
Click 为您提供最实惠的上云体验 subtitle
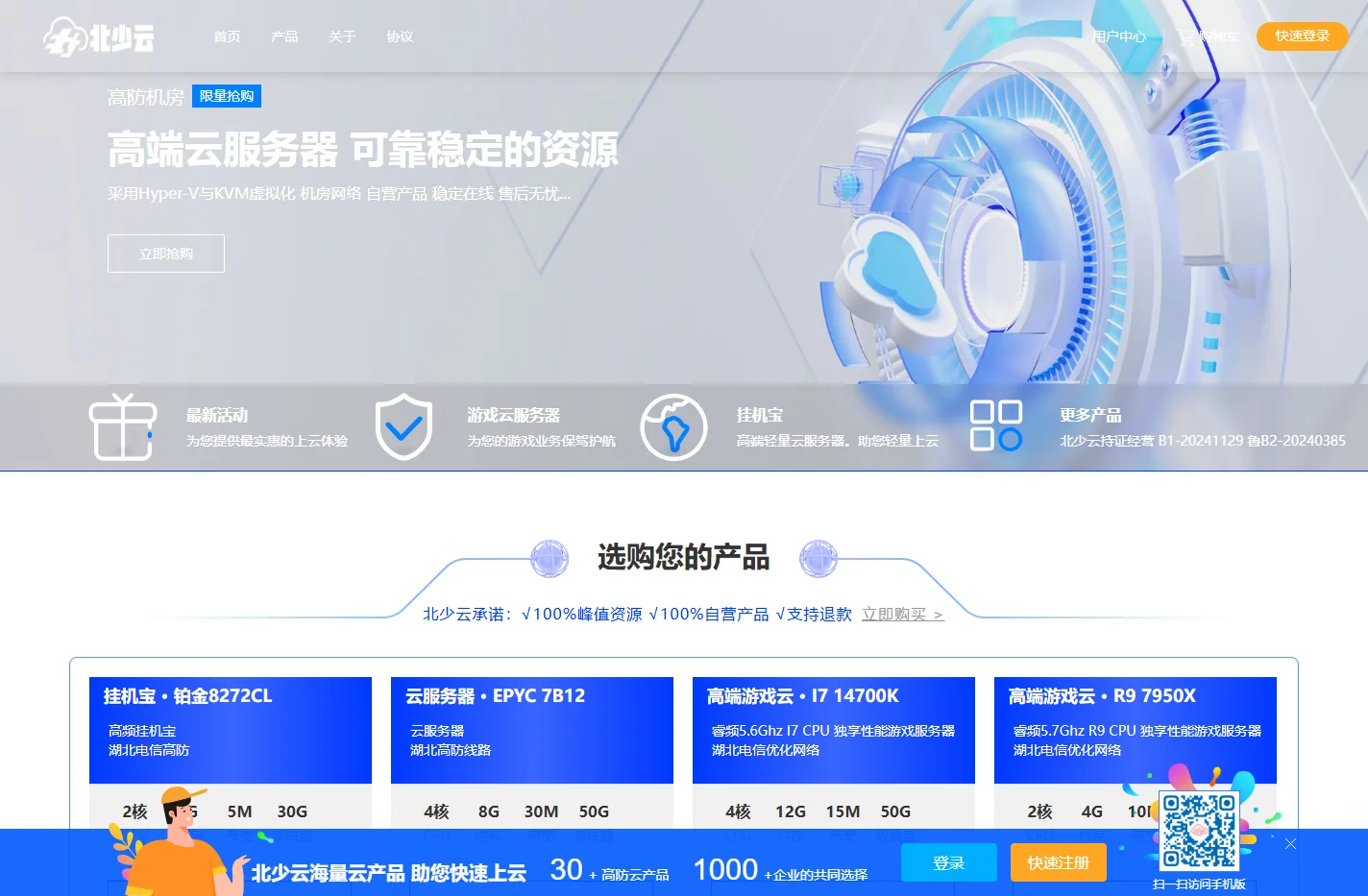pos(267,441)
